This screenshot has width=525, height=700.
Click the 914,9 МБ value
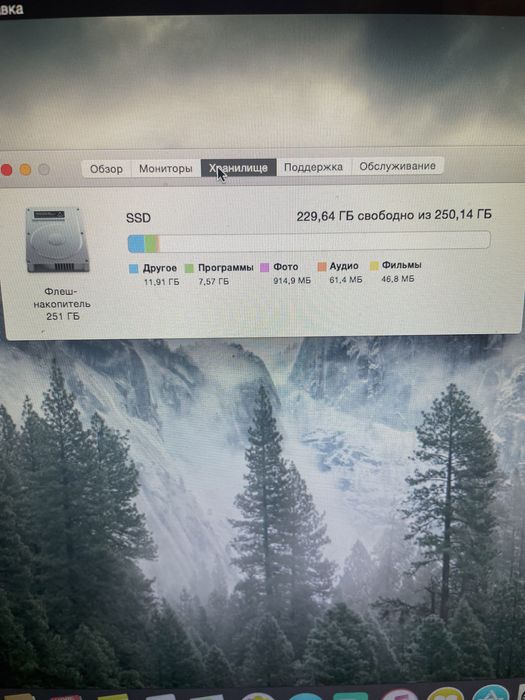click(x=292, y=280)
